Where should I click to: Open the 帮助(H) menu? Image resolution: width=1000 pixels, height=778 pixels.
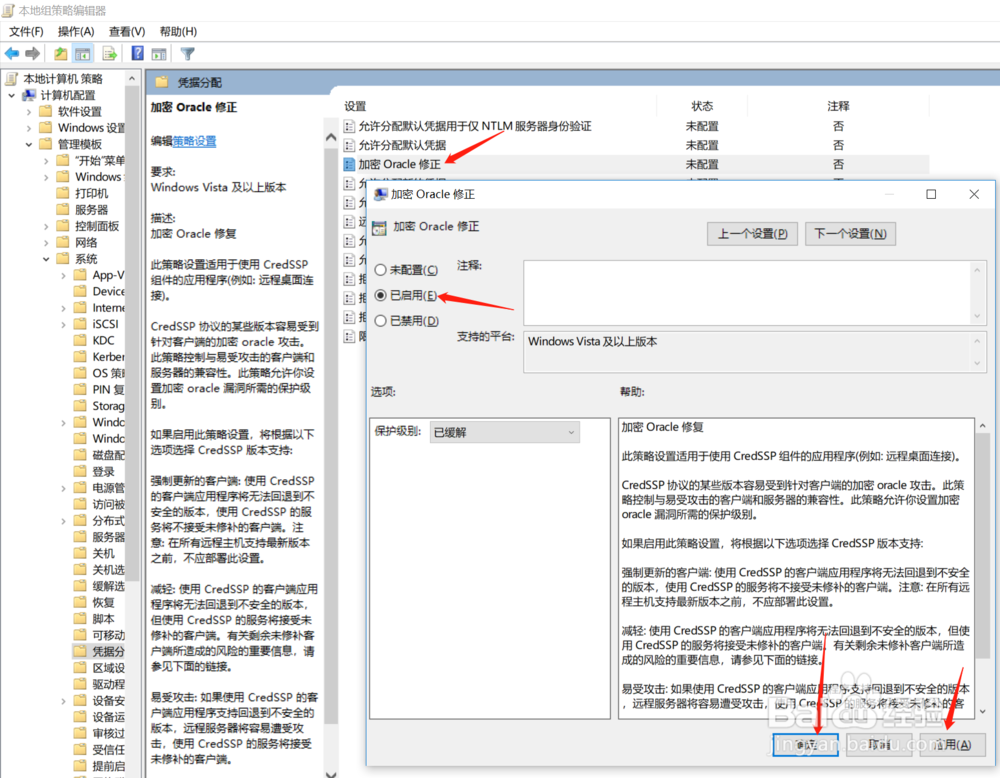(178, 31)
